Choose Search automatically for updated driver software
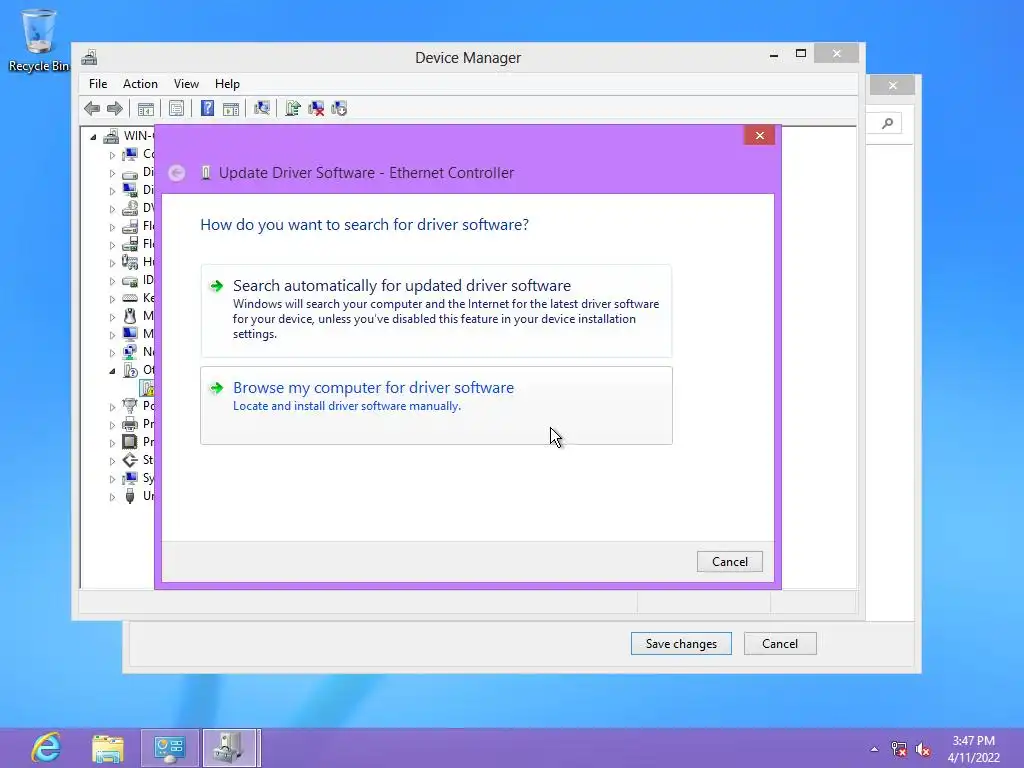Viewport: 1024px width, 768px height. coord(436,311)
